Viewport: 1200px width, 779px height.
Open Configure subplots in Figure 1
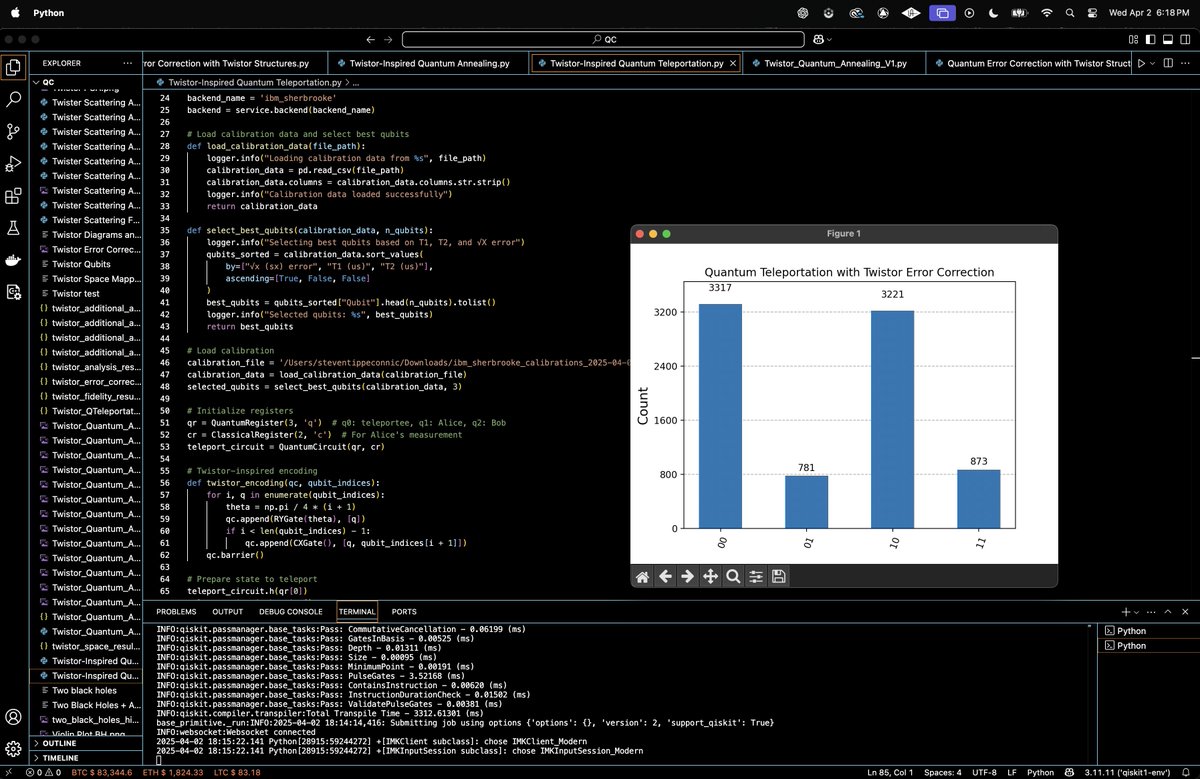click(x=756, y=576)
